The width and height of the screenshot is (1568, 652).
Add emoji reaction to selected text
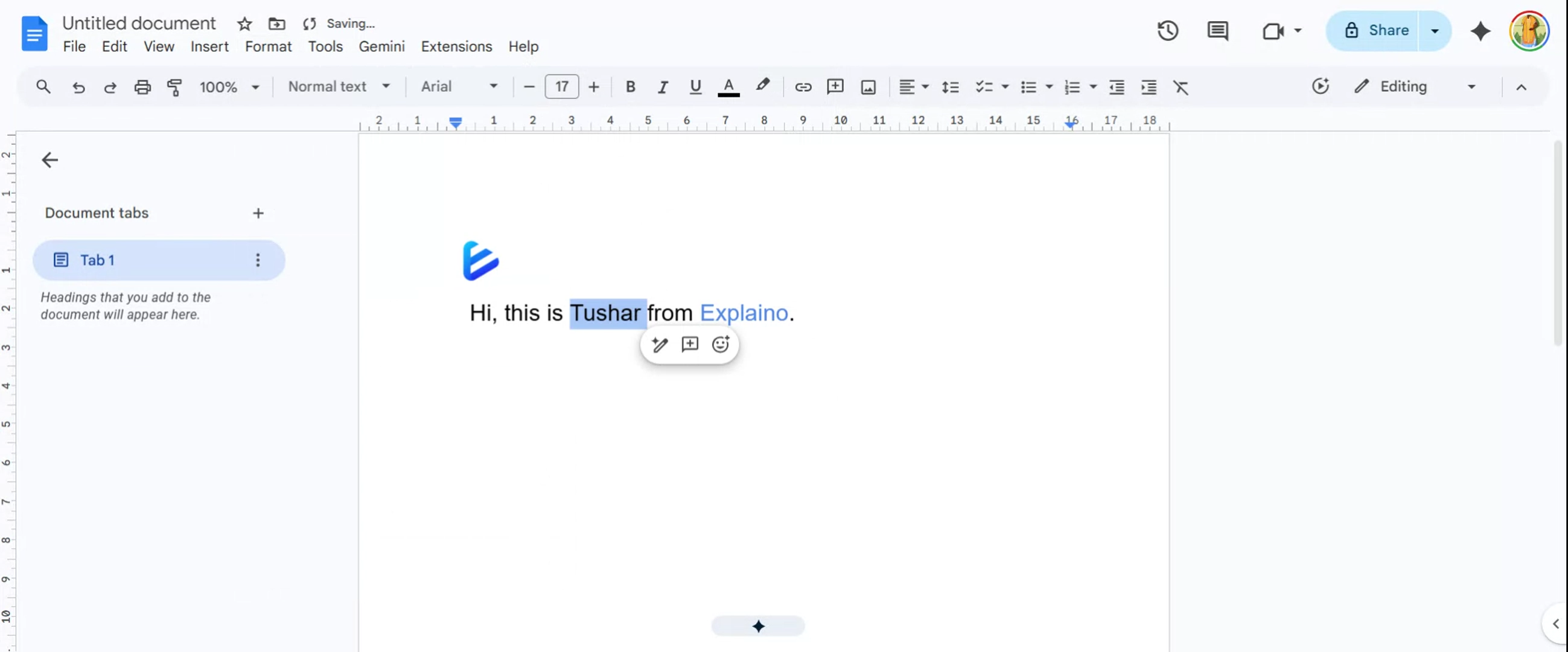(721, 345)
